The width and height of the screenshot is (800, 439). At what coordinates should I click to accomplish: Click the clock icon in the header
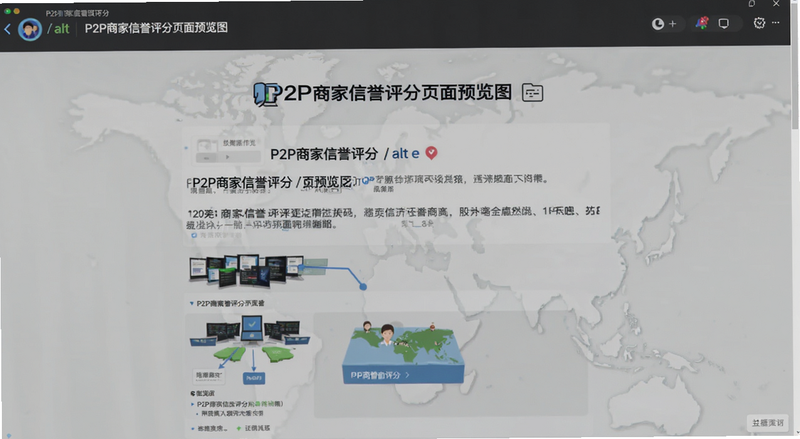[658, 23]
